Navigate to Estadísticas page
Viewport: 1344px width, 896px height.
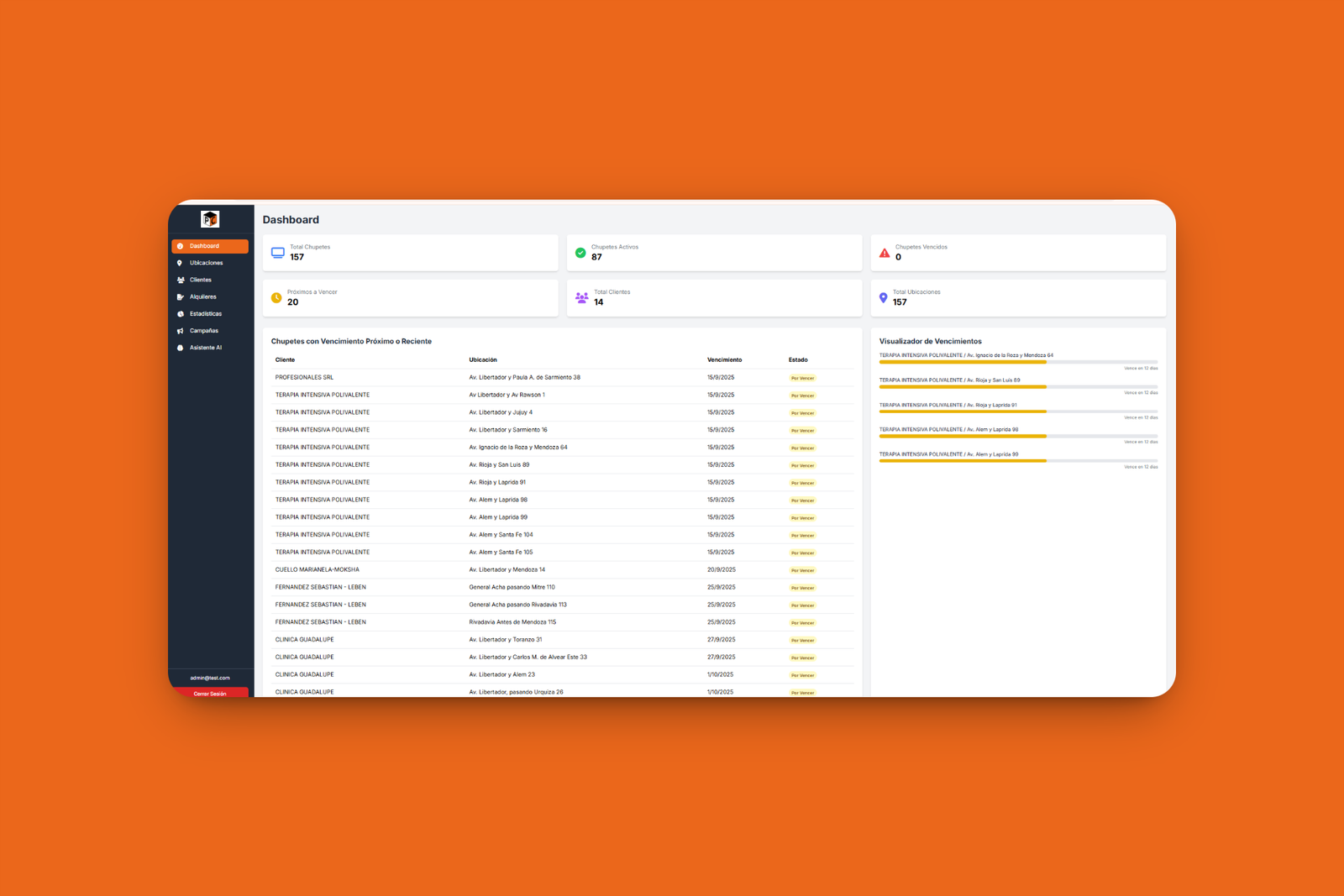(x=205, y=314)
